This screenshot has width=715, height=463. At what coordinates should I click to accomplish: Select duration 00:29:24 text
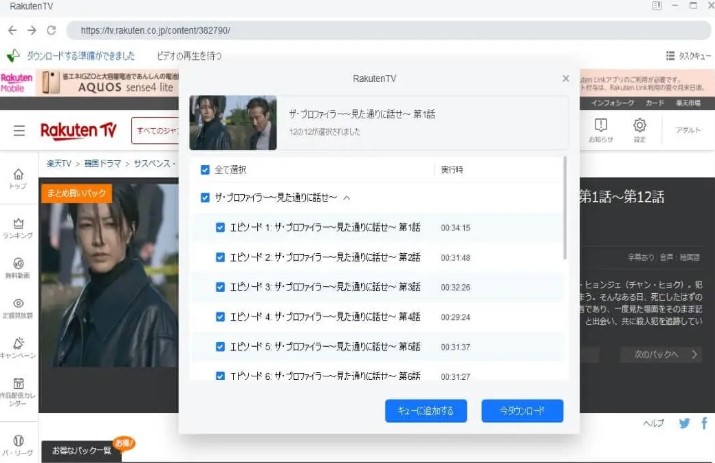point(455,317)
